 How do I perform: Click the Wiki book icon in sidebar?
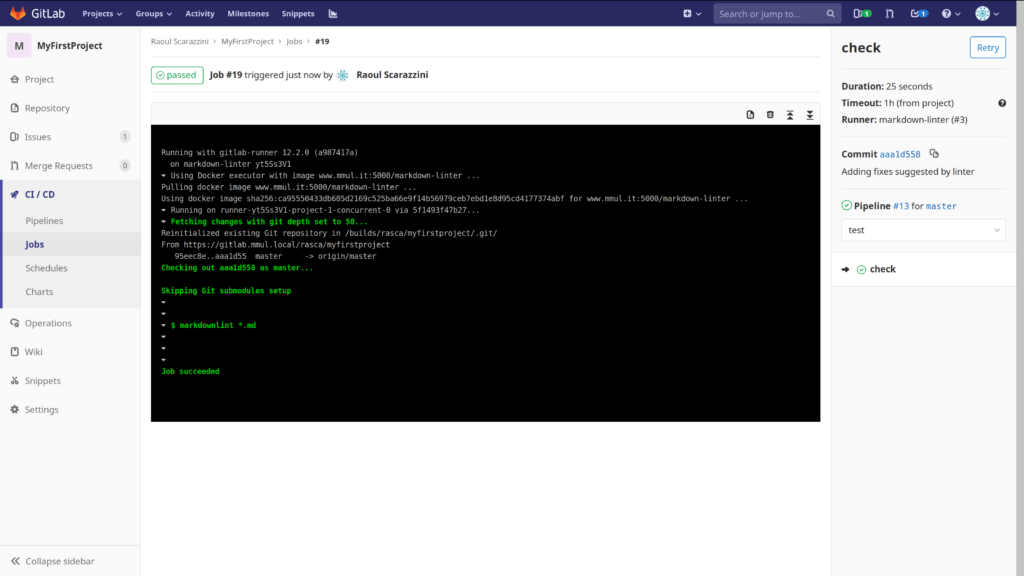coord(14,351)
